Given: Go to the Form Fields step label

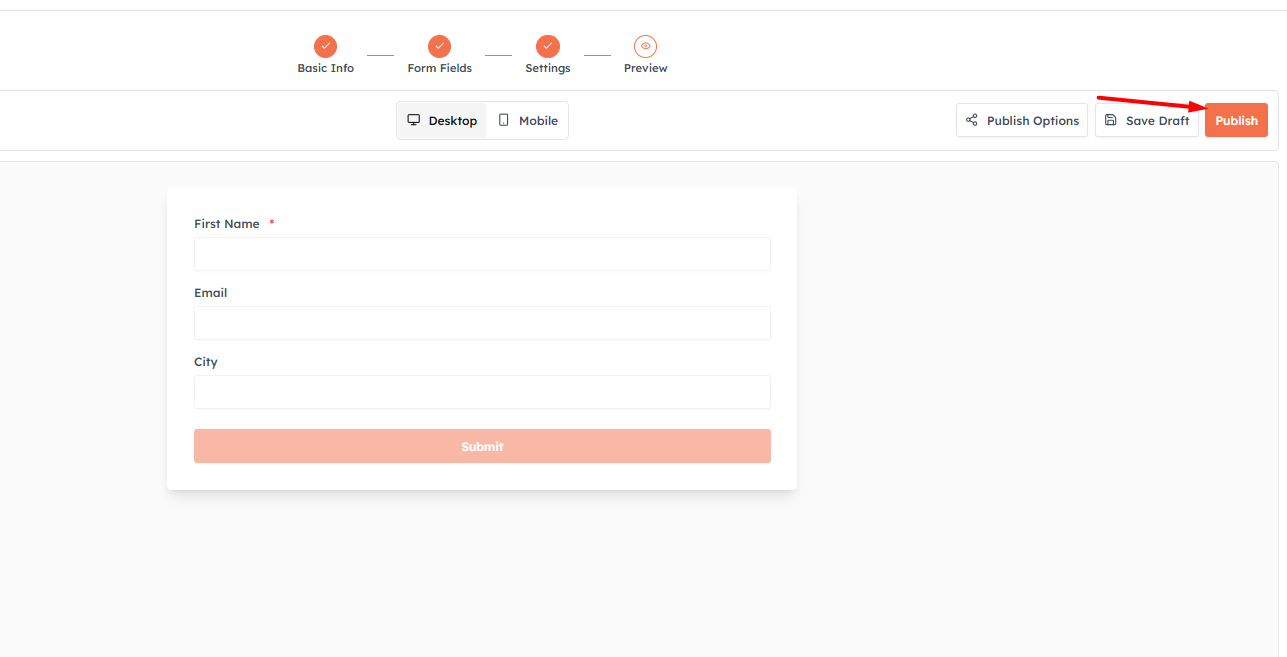Looking at the screenshot, I should pos(439,69).
